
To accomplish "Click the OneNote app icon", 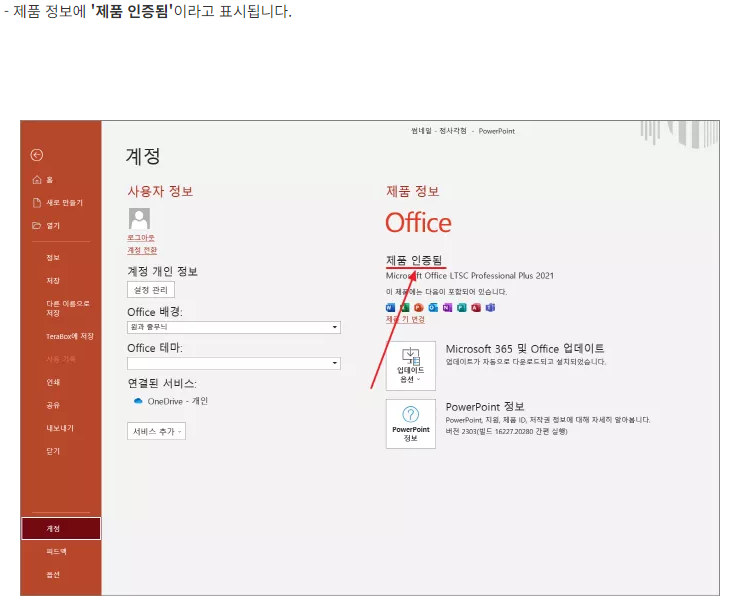I will pos(447,308).
